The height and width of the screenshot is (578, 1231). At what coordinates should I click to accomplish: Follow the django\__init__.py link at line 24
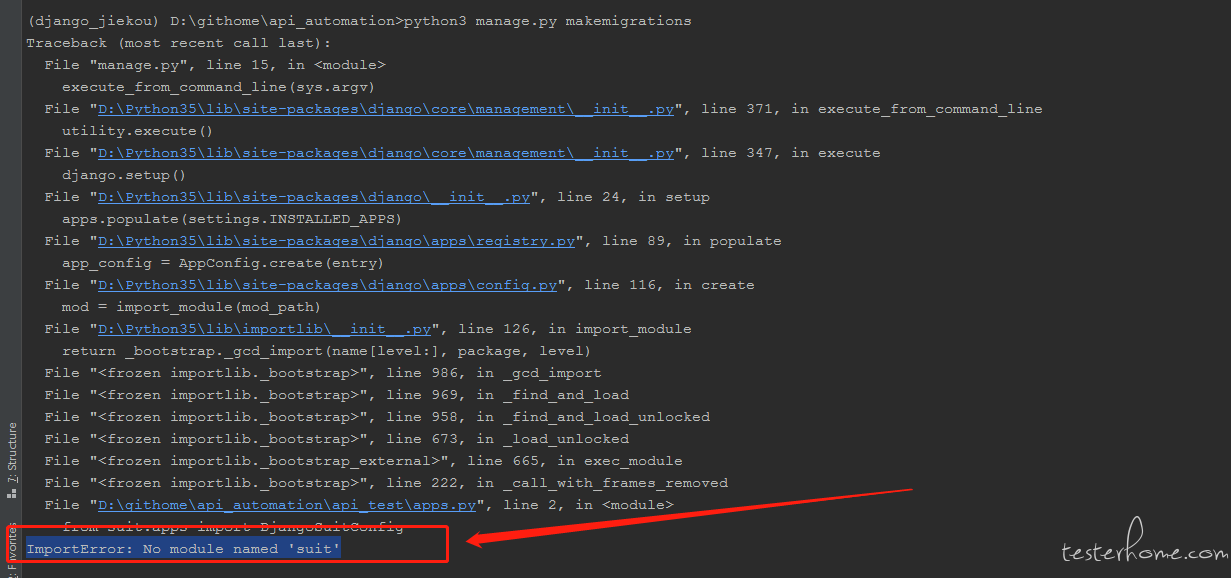[x=313, y=197]
